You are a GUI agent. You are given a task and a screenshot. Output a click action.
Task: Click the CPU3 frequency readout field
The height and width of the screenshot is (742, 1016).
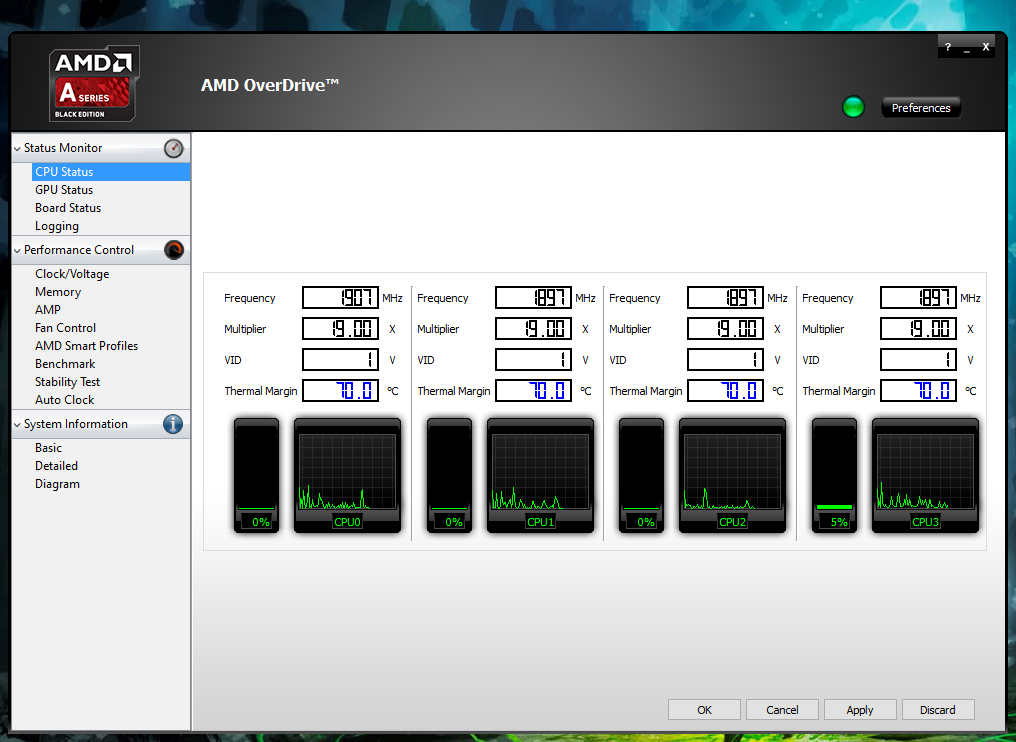(918, 297)
